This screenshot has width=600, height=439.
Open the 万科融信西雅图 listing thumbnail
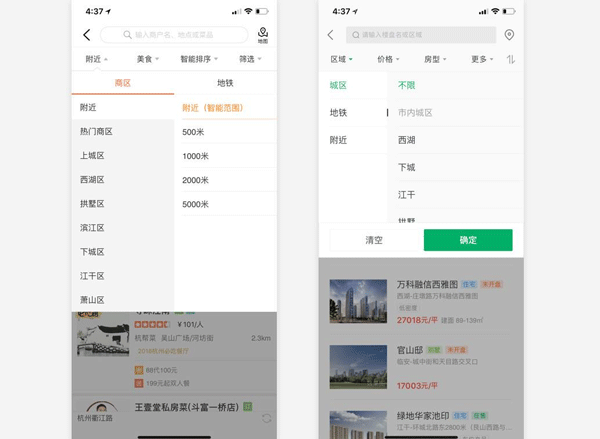[x=358, y=301]
